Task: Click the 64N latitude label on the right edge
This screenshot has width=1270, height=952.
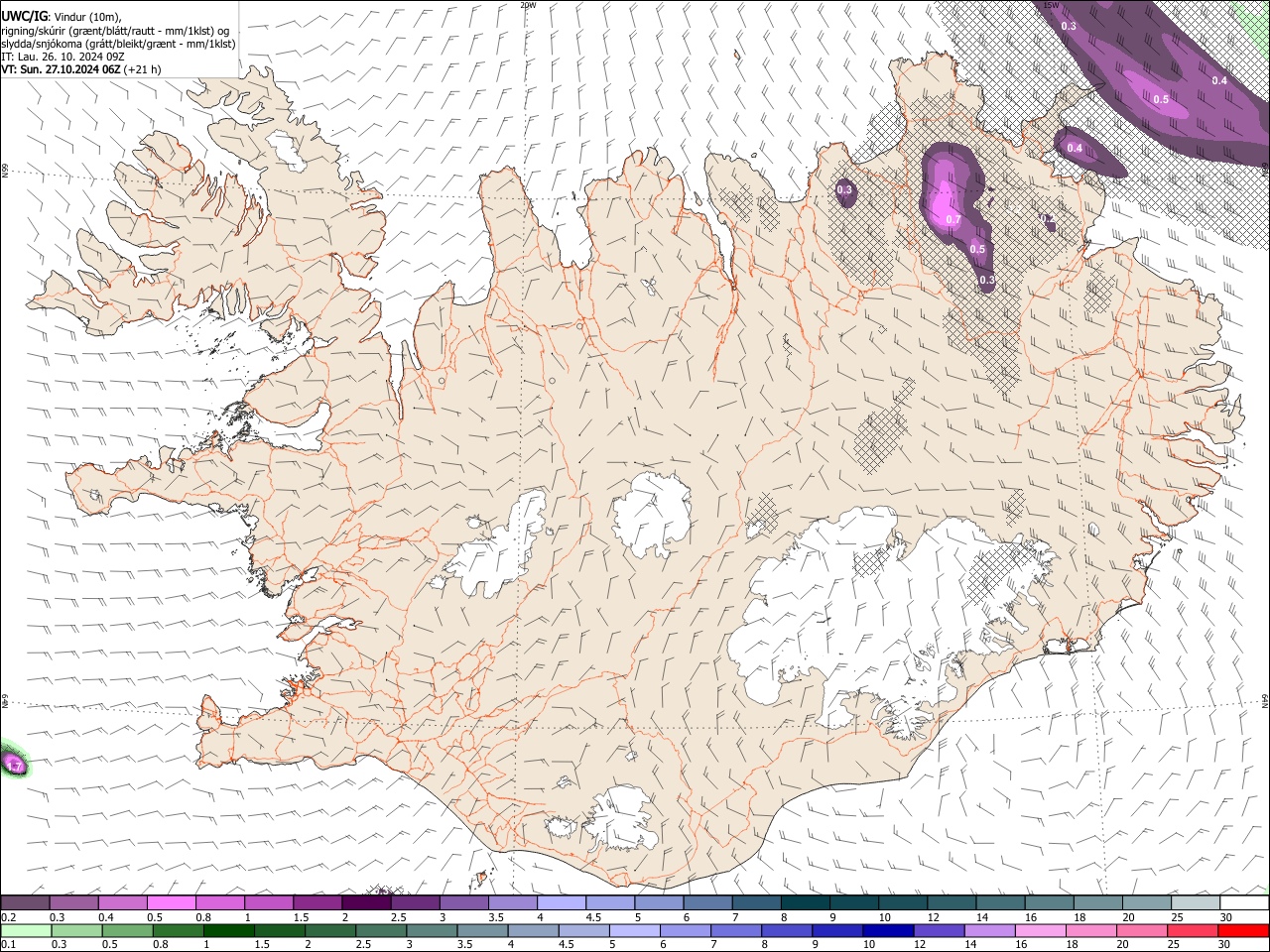Action: (x=1265, y=700)
